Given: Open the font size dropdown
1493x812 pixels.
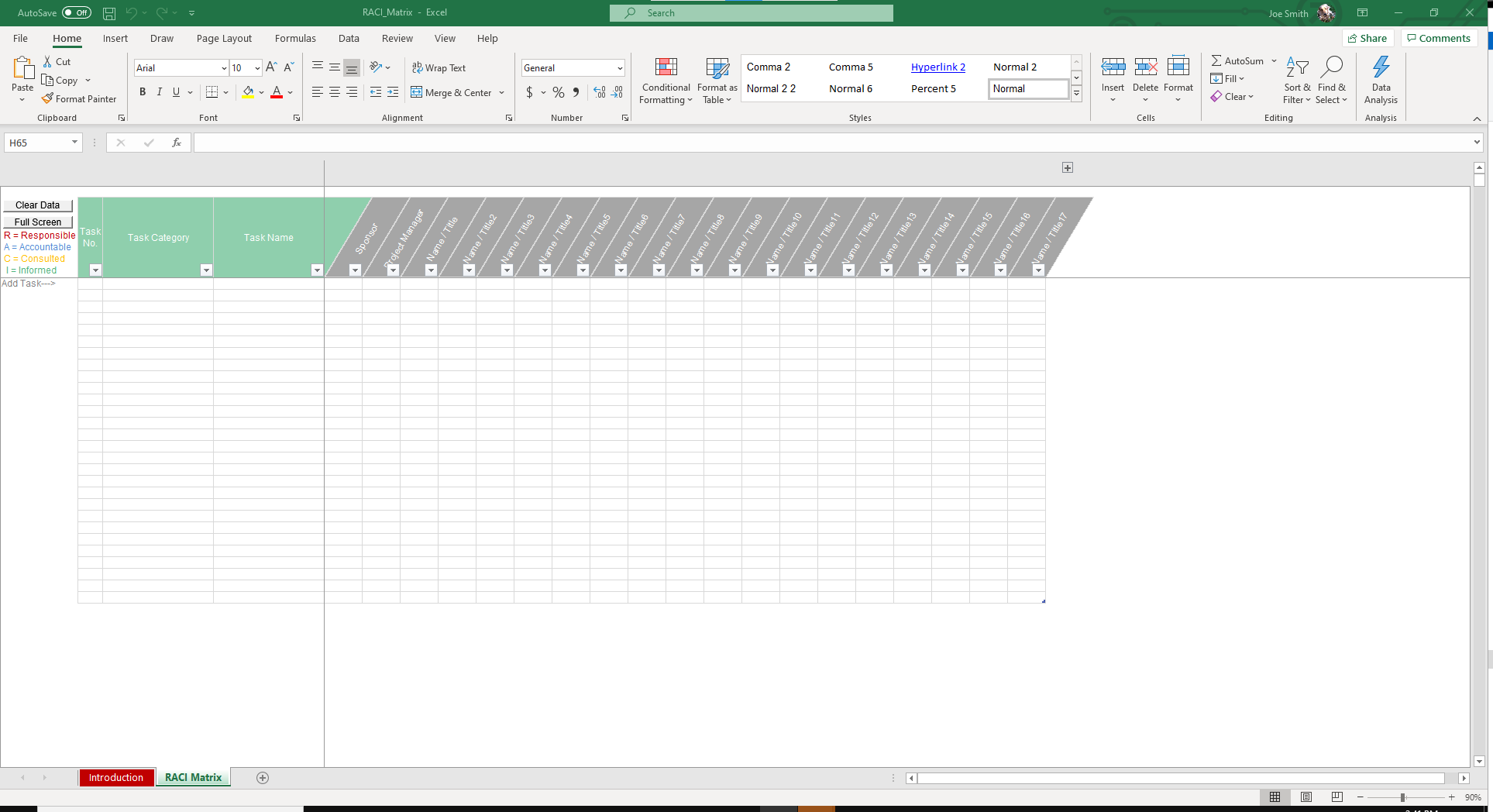Looking at the screenshot, I should [257, 68].
